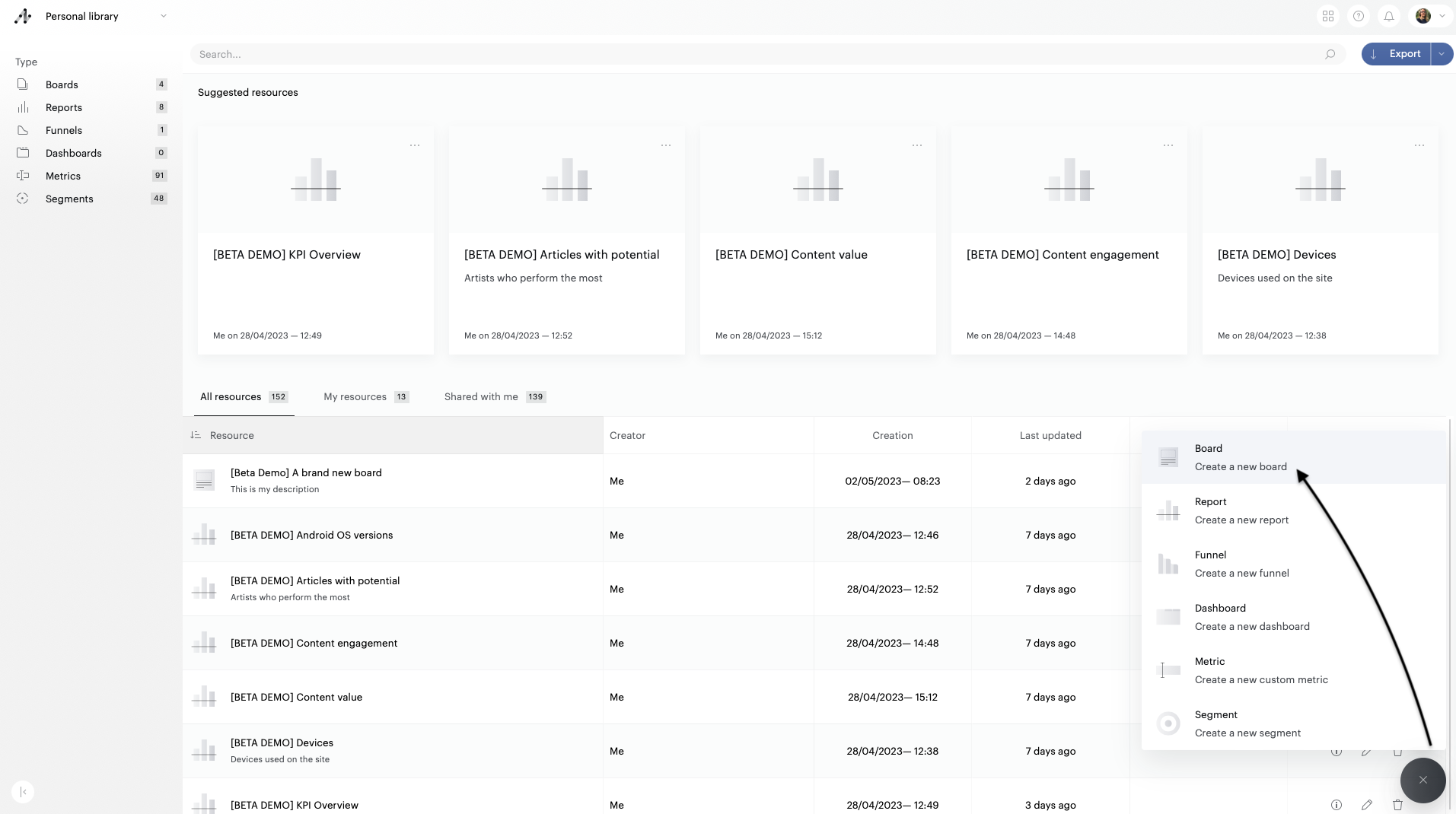The width and height of the screenshot is (1456, 814).
Task: Show info for KPI Overview row
Action: [x=1336, y=805]
